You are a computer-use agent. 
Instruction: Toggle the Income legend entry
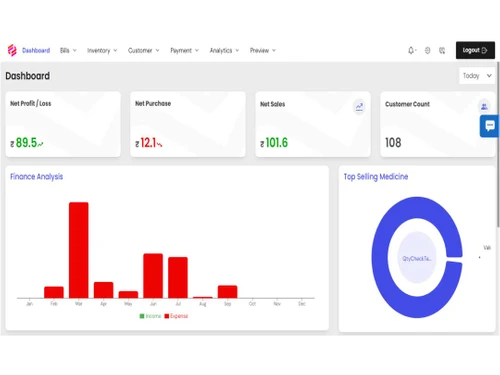[150, 316]
